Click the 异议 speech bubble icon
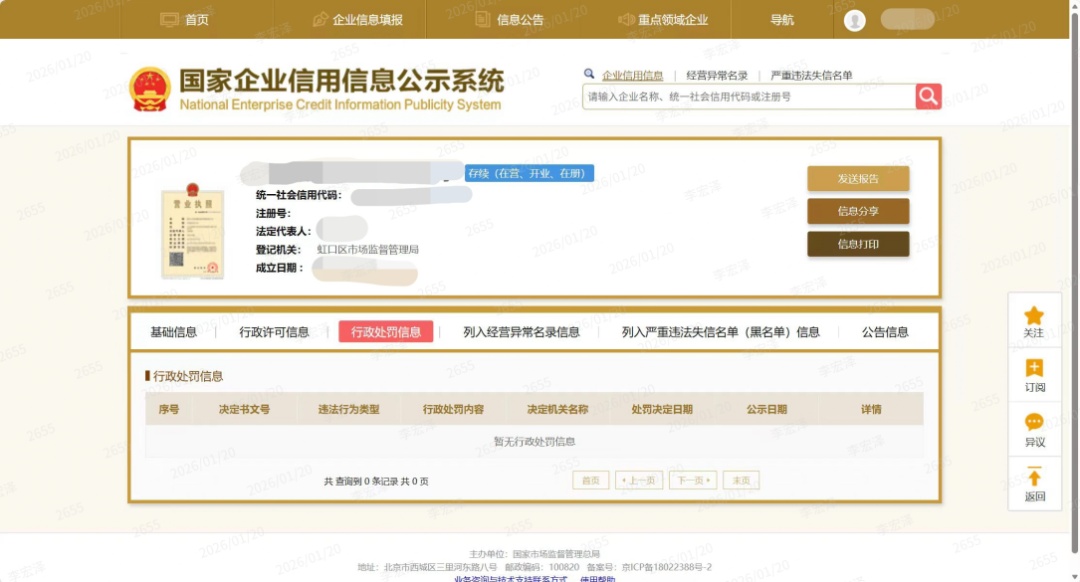The image size is (1080, 582). (1034, 423)
